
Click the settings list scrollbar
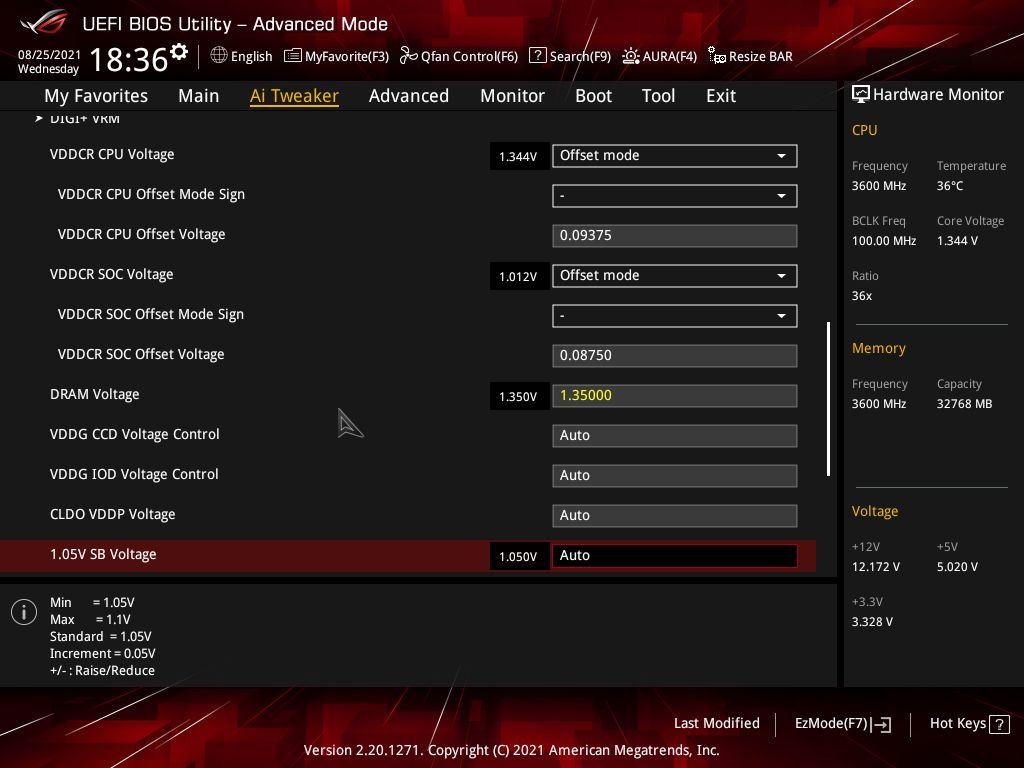829,398
